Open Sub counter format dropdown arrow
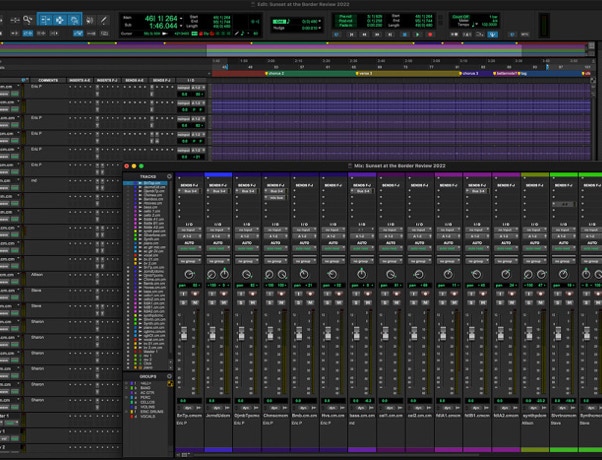This screenshot has width=602, height=460. [x=181, y=25]
